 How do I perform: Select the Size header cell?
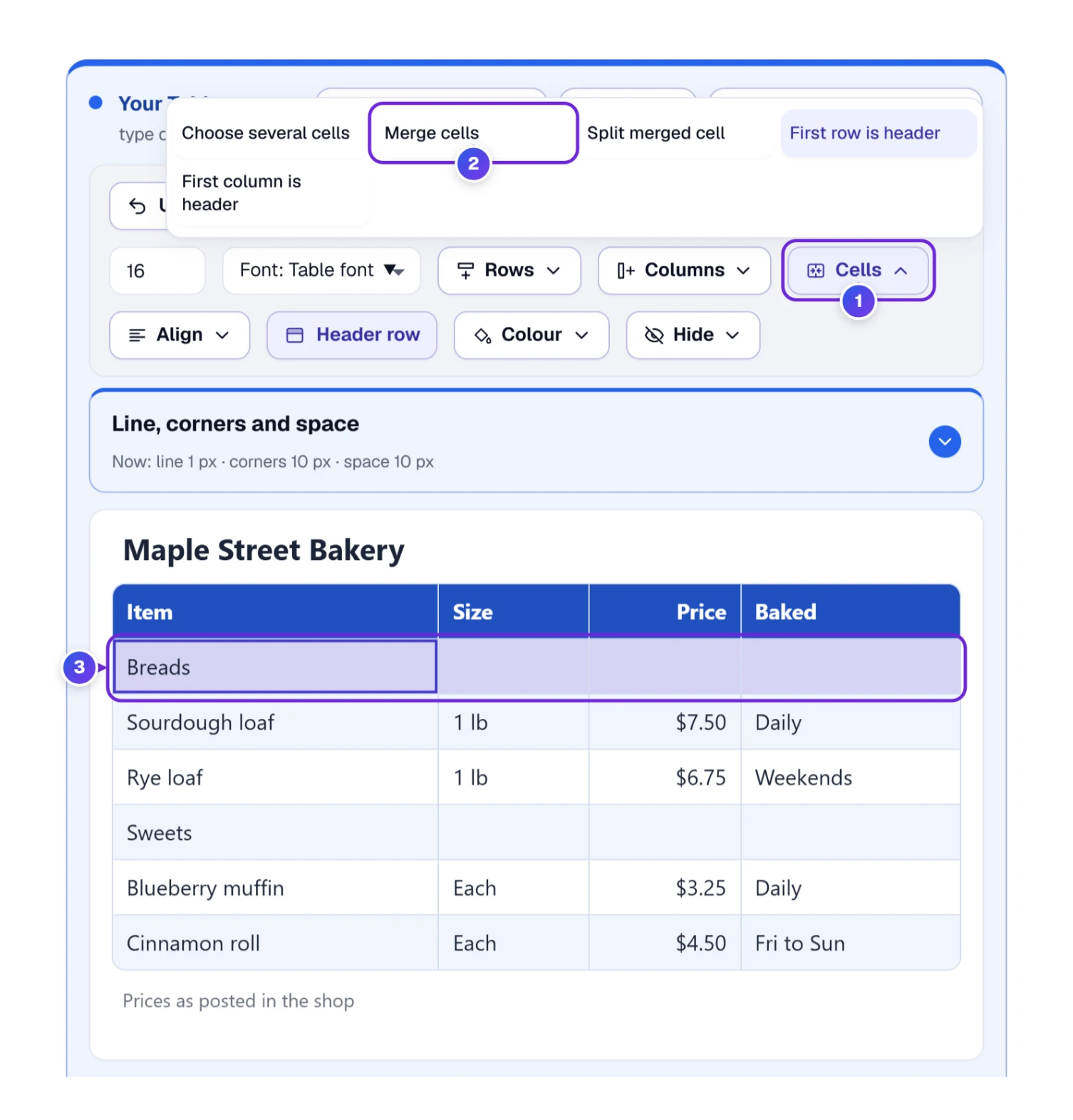tap(514, 611)
